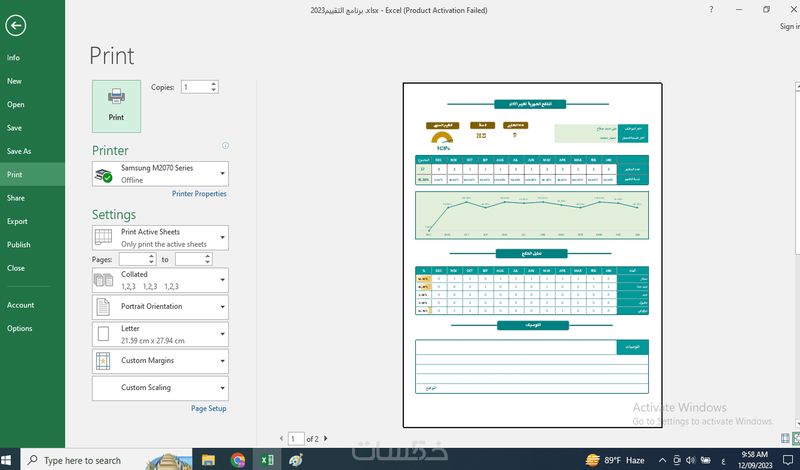This screenshot has width=800, height=470.
Task: Click the printer info icon
Action: click(x=225, y=146)
